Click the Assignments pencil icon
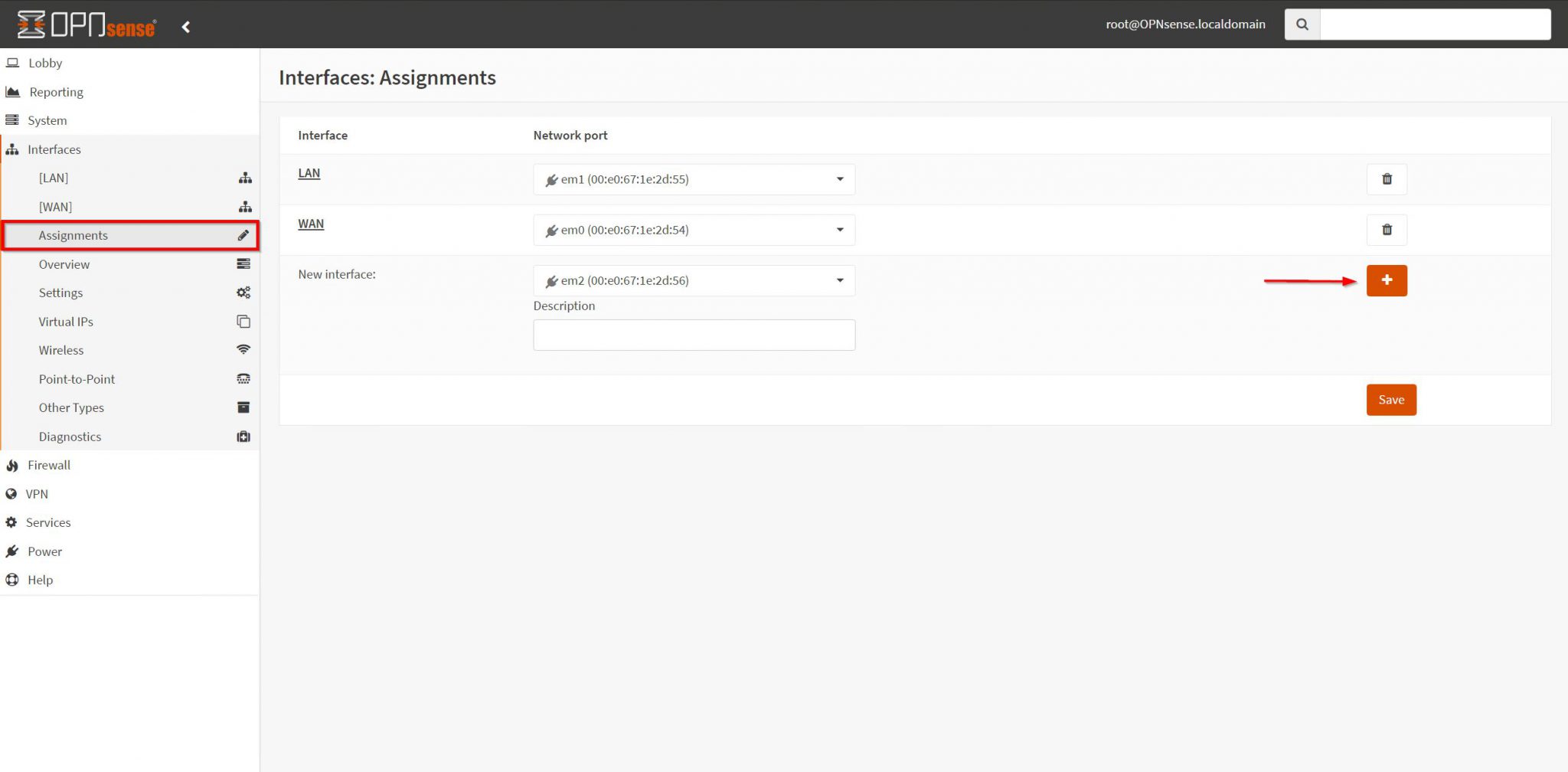The image size is (1568, 772). [243, 235]
